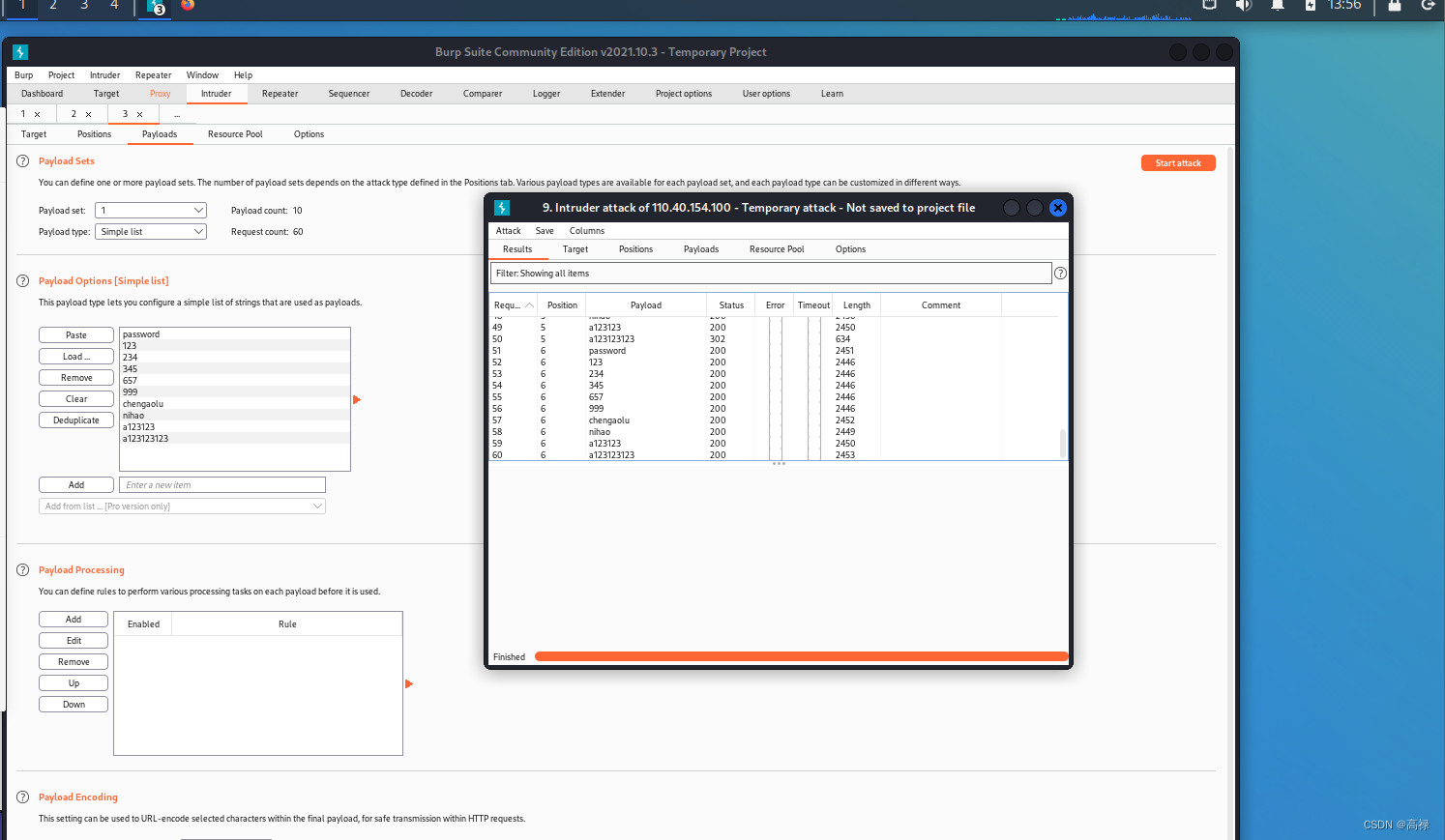This screenshot has width=1445, height=840.
Task: Click Edit in Payload Processing
Action: click(x=74, y=641)
